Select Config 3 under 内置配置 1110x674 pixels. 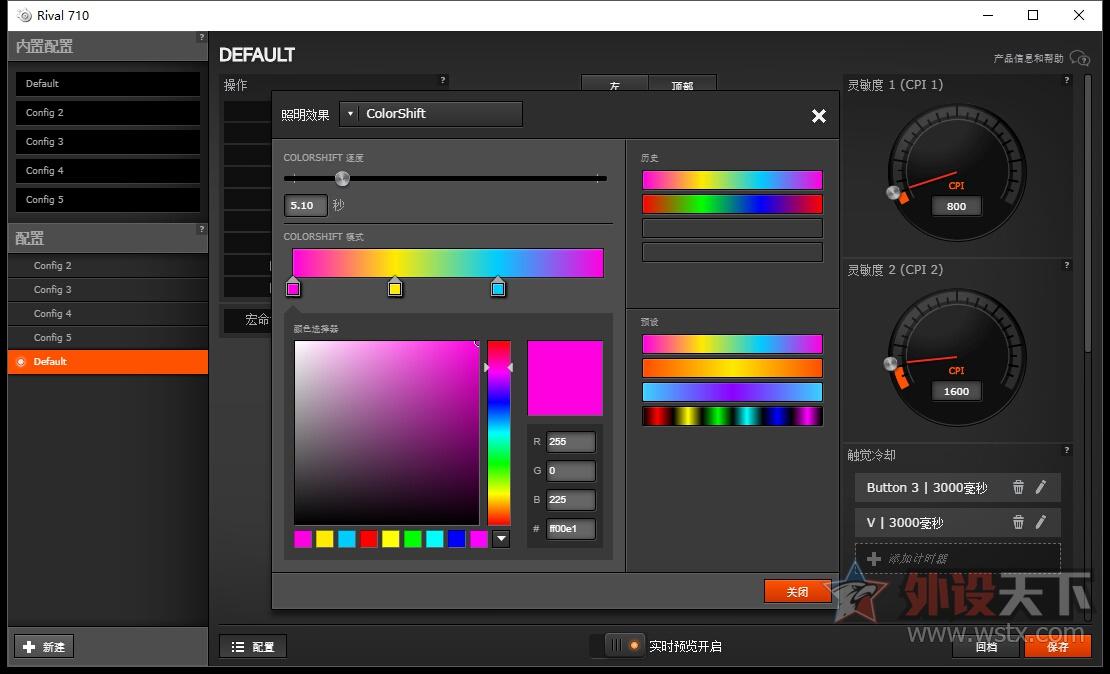tap(108, 142)
